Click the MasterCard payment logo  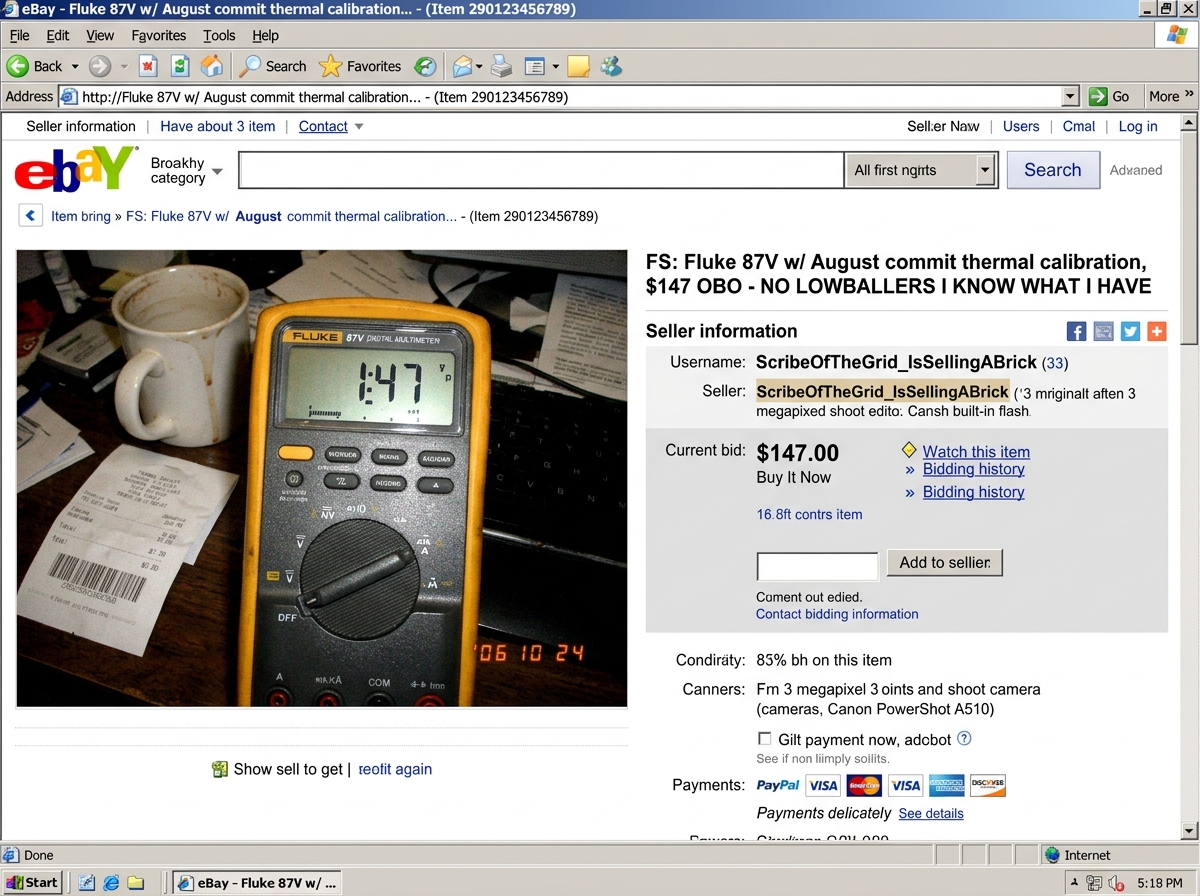point(864,785)
